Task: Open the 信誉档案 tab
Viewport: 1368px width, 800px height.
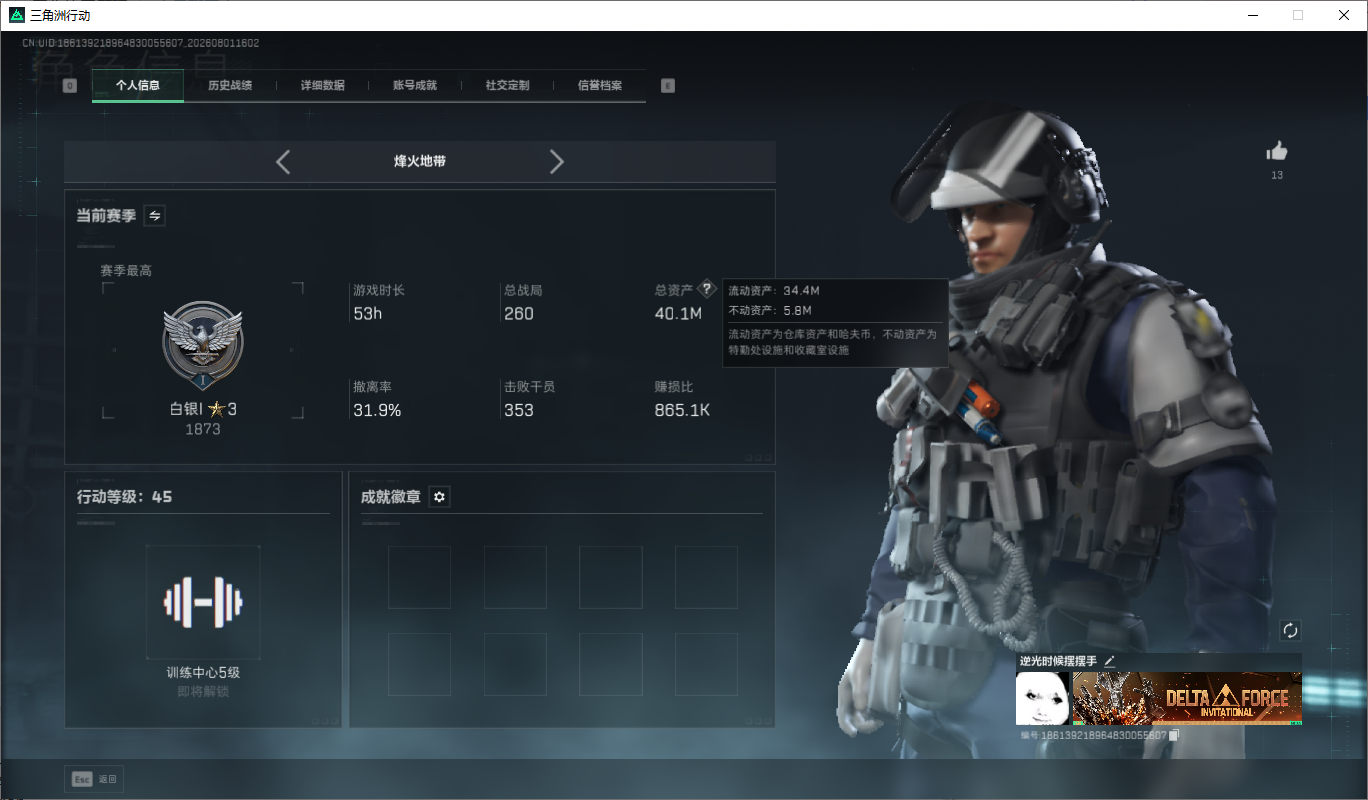Action: click(599, 86)
